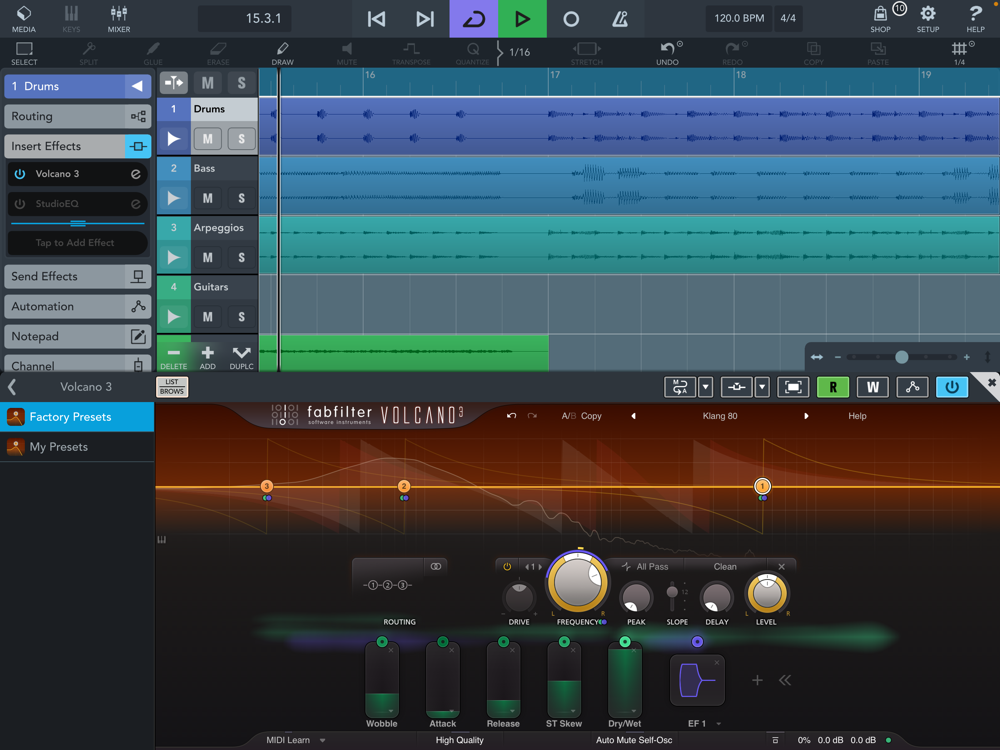Click Tap to Add Effect

click(x=76, y=243)
